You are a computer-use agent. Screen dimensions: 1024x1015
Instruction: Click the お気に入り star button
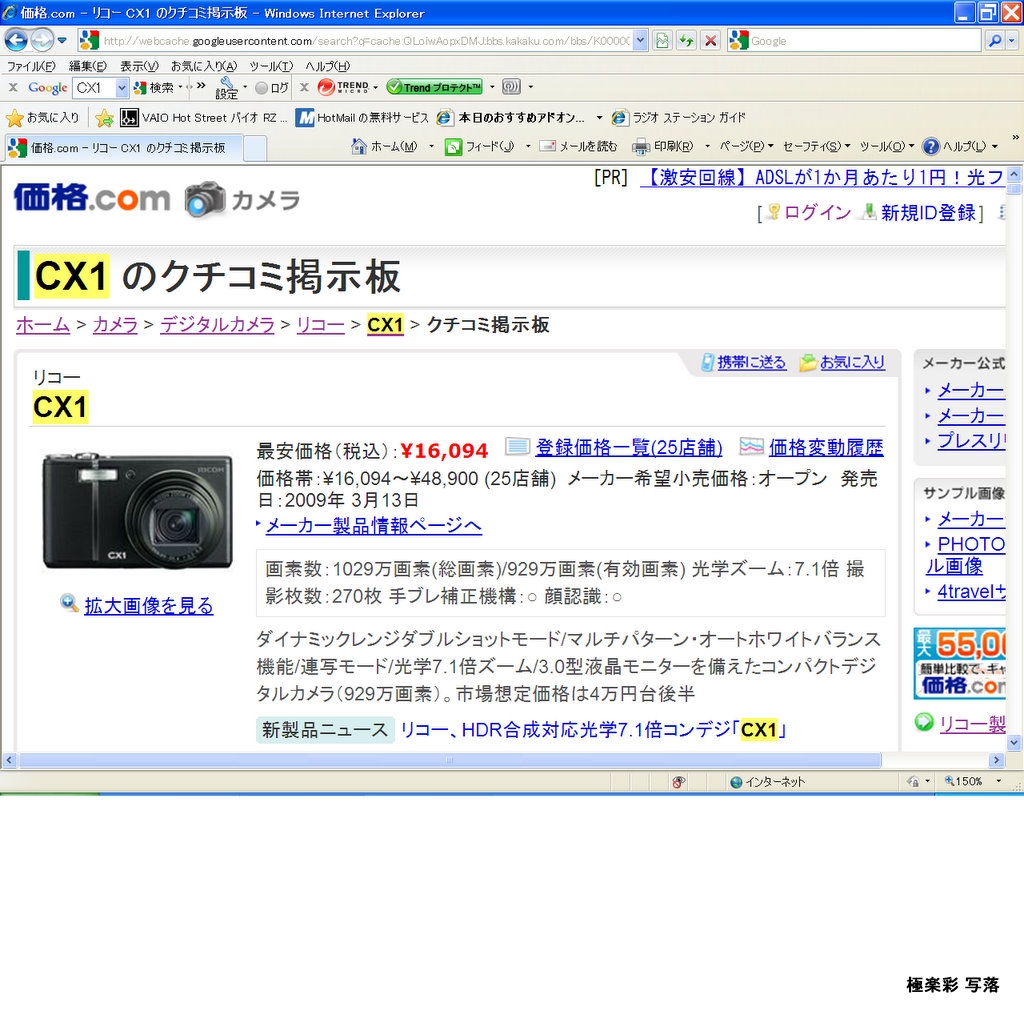point(42,118)
